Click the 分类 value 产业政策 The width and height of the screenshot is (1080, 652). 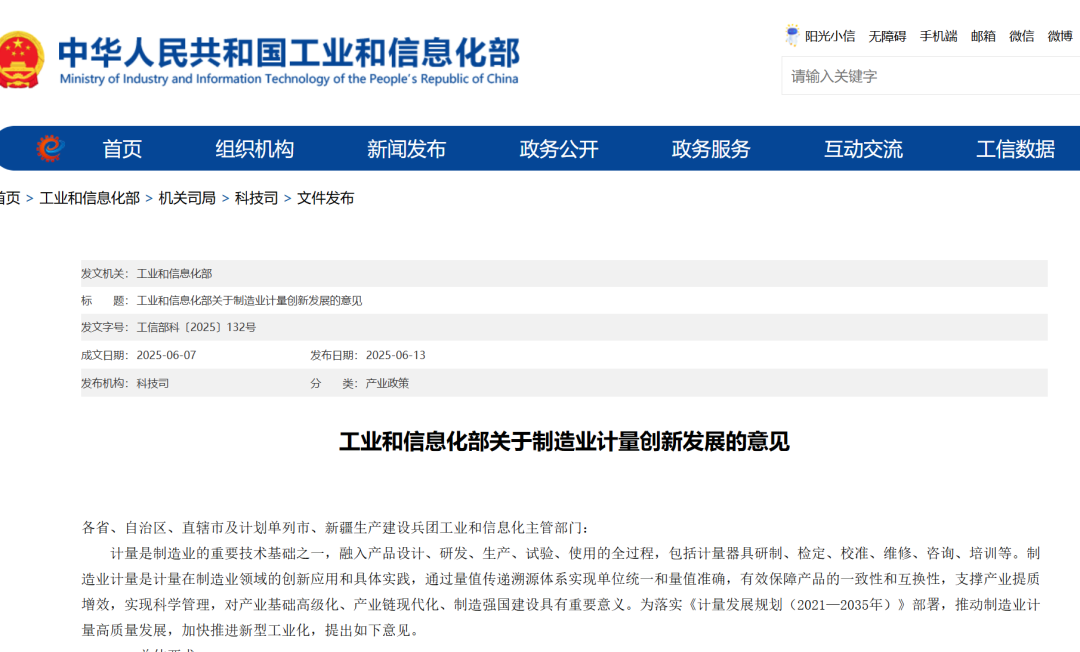(x=387, y=383)
